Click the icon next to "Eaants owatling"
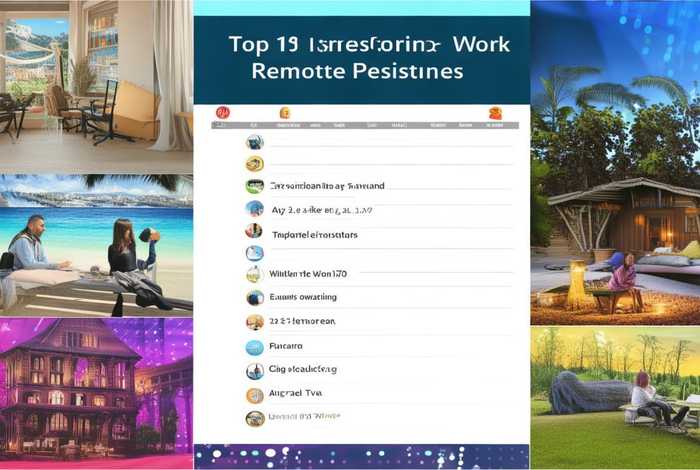Screen dimensions: 700x470 (254, 297)
